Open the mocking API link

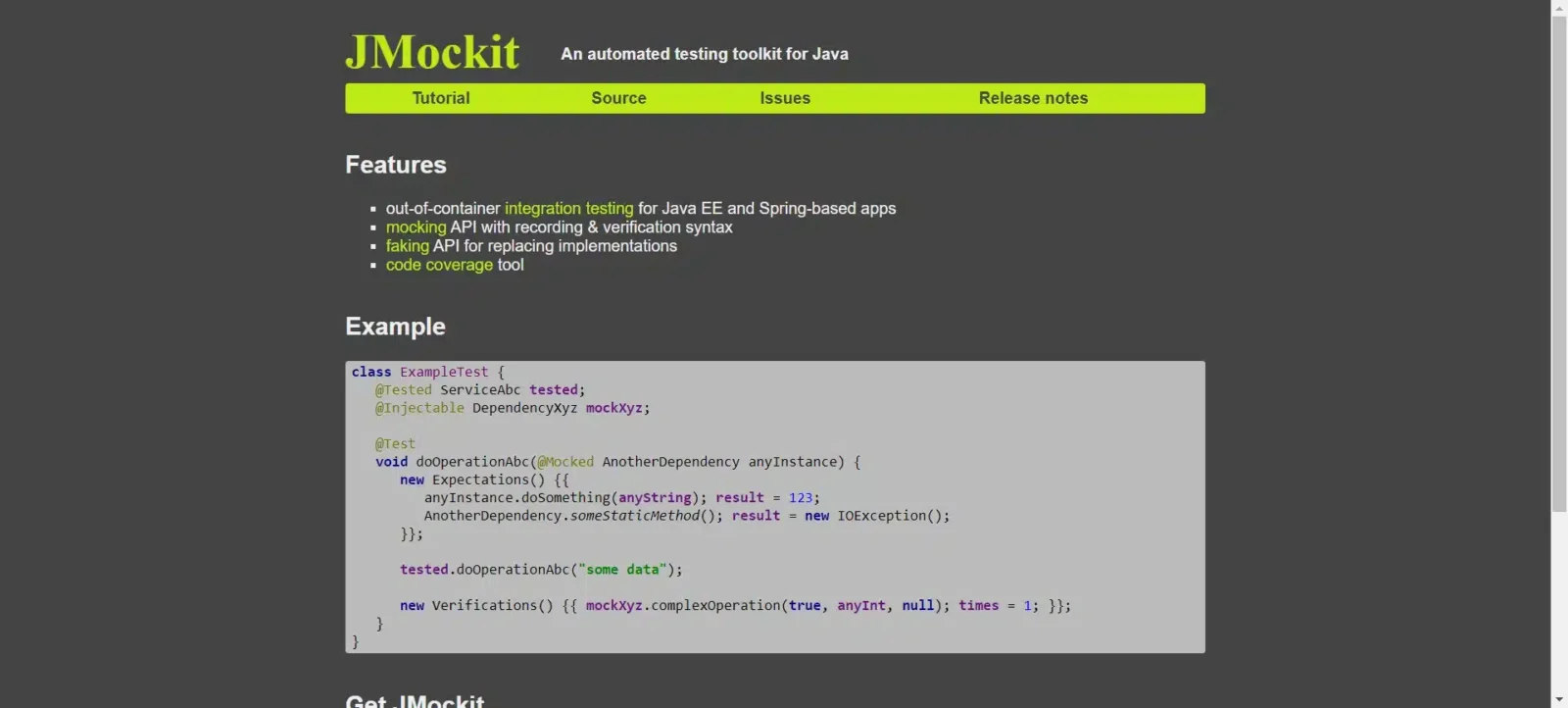tap(416, 227)
